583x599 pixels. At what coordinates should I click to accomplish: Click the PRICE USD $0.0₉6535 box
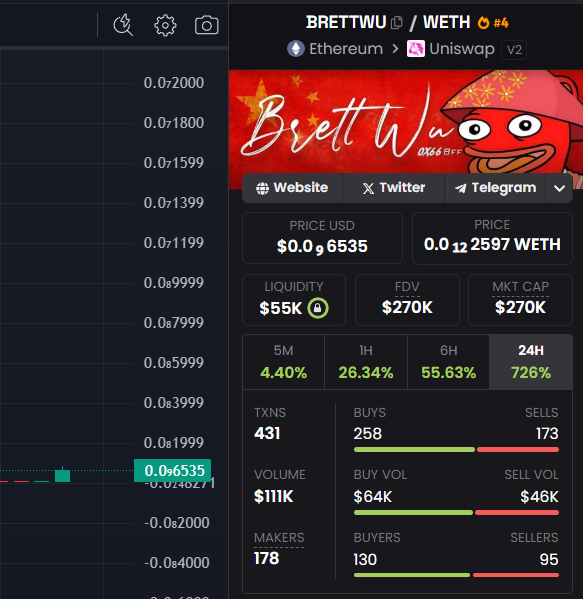(x=322, y=238)
